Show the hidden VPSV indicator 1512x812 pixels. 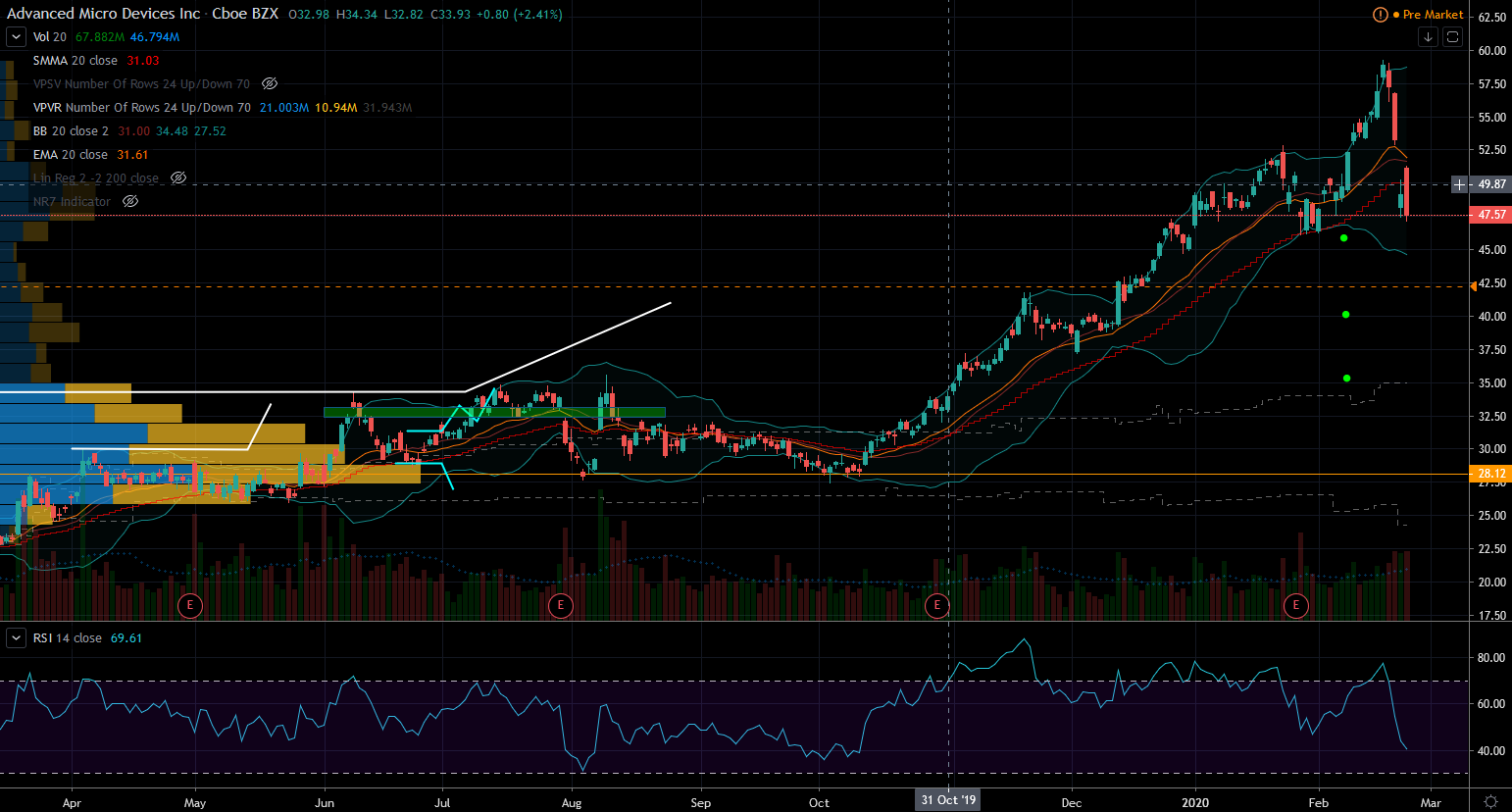(x=270, y=84)
